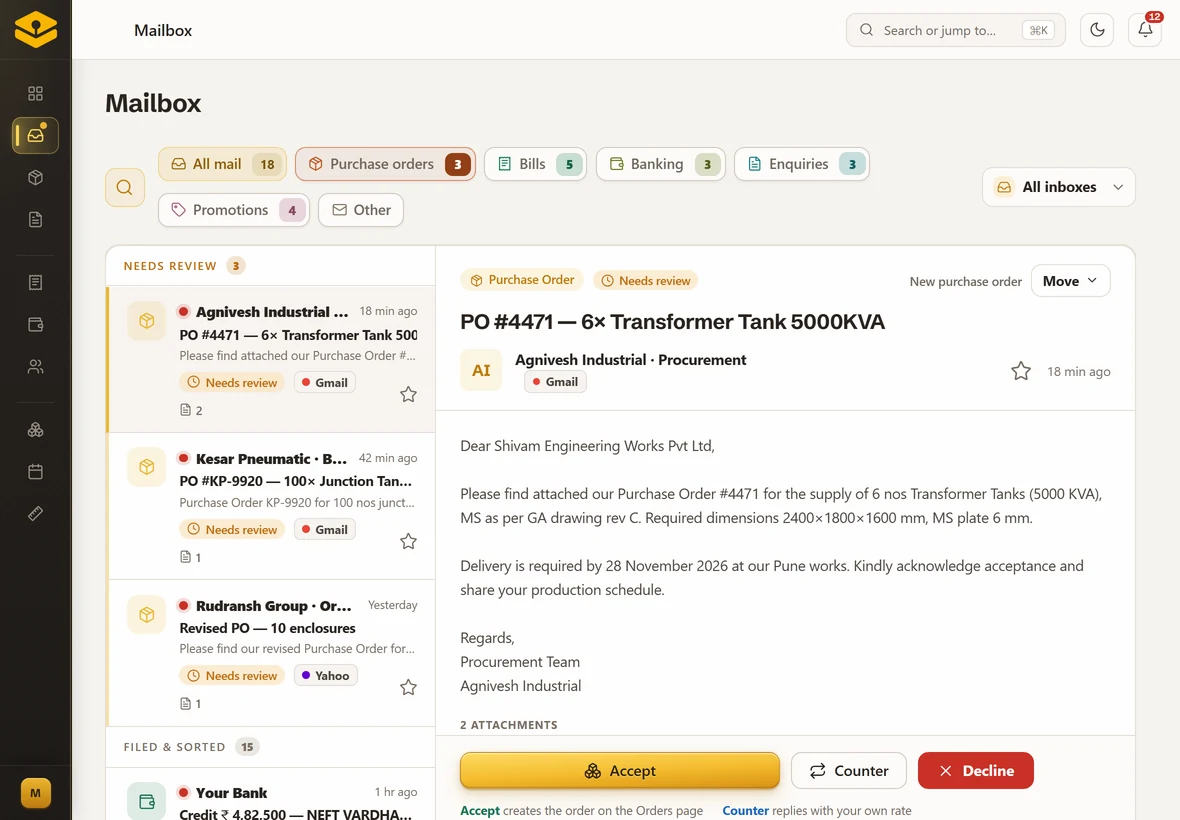Switch to the Other tab

pyautogui.click(x=360, y=210)
